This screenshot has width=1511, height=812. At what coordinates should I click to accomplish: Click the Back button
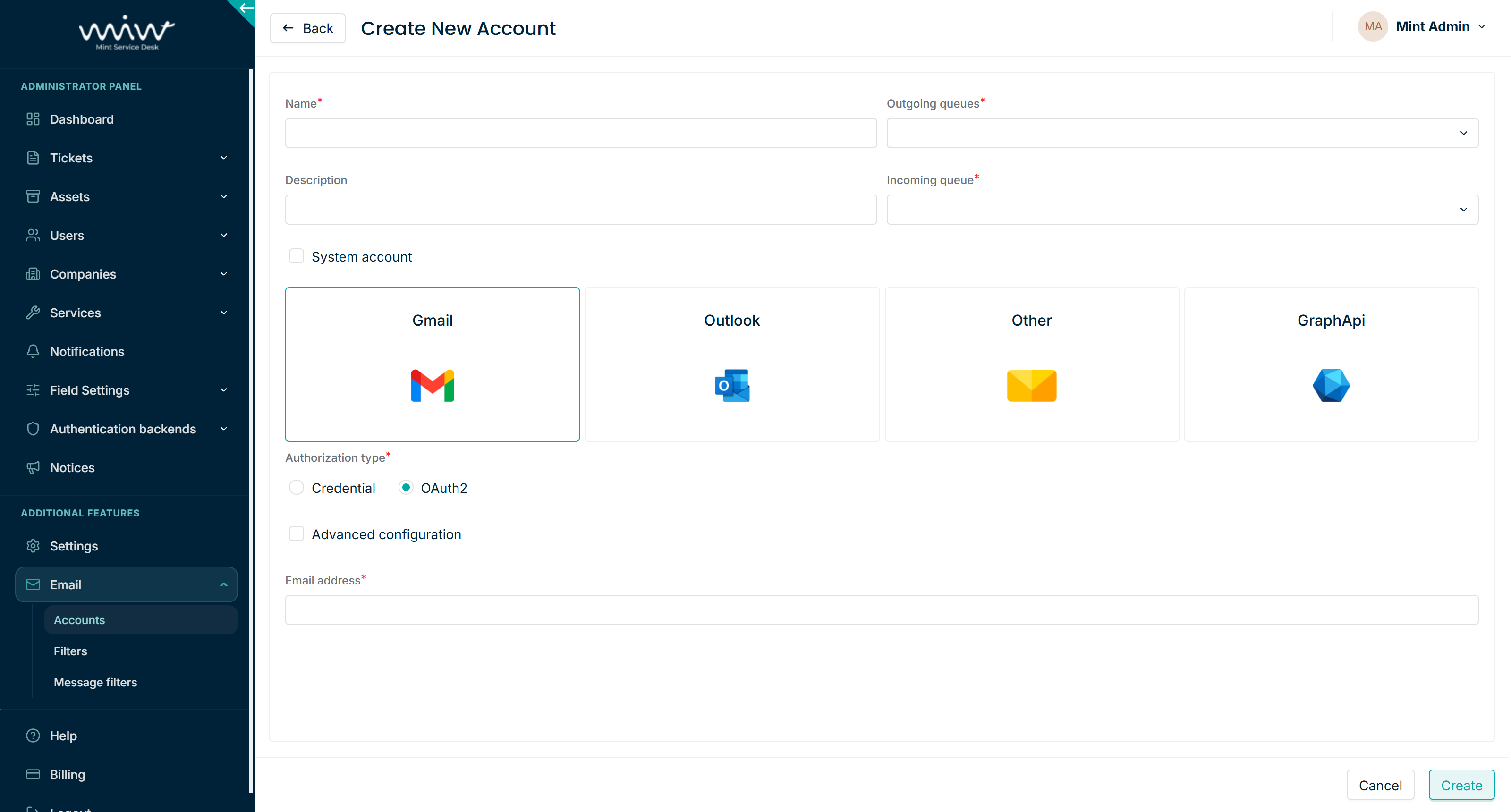[307, 28]
